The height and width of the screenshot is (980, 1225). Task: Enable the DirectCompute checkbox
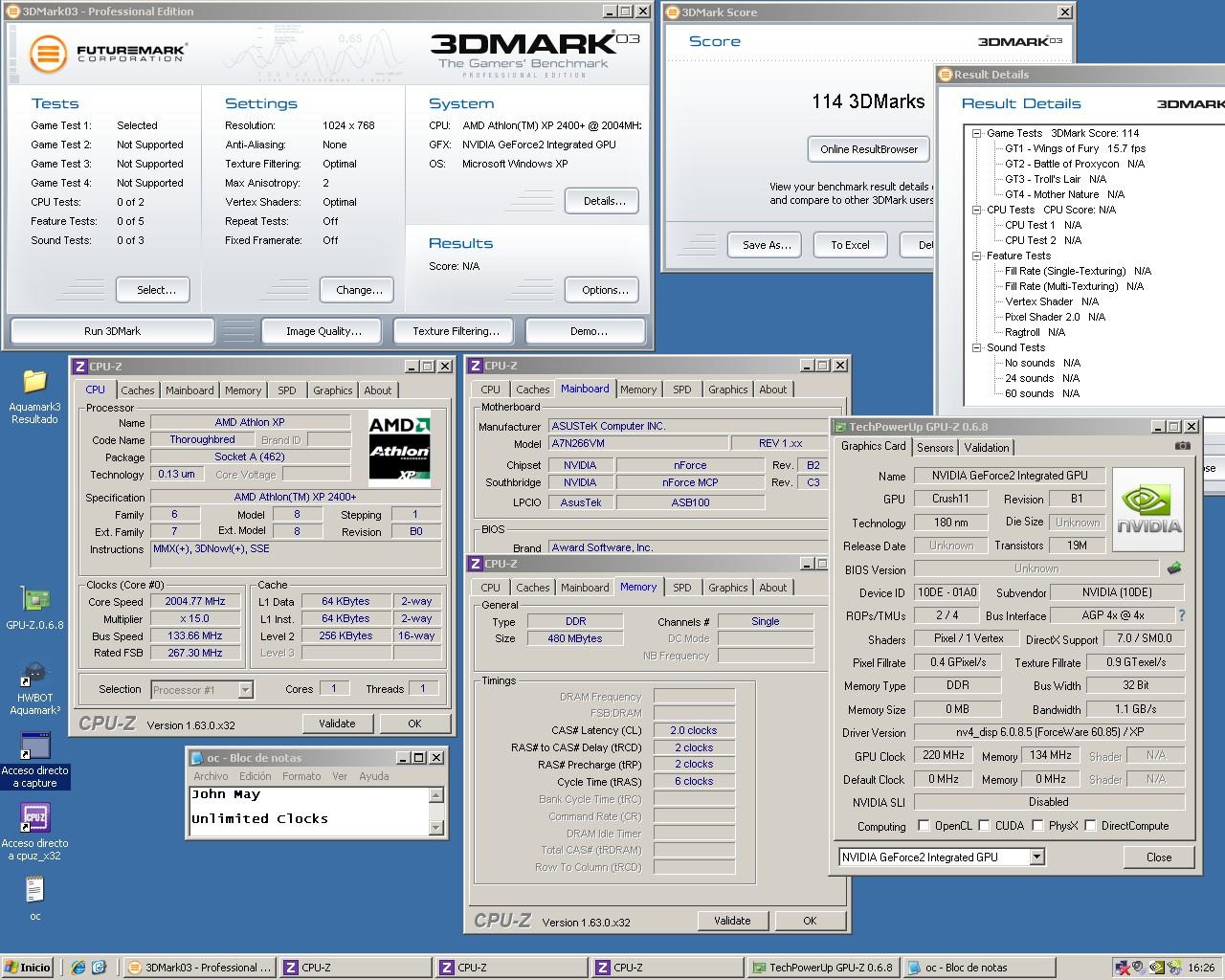pyautogui.click(x=1090, y=825)
